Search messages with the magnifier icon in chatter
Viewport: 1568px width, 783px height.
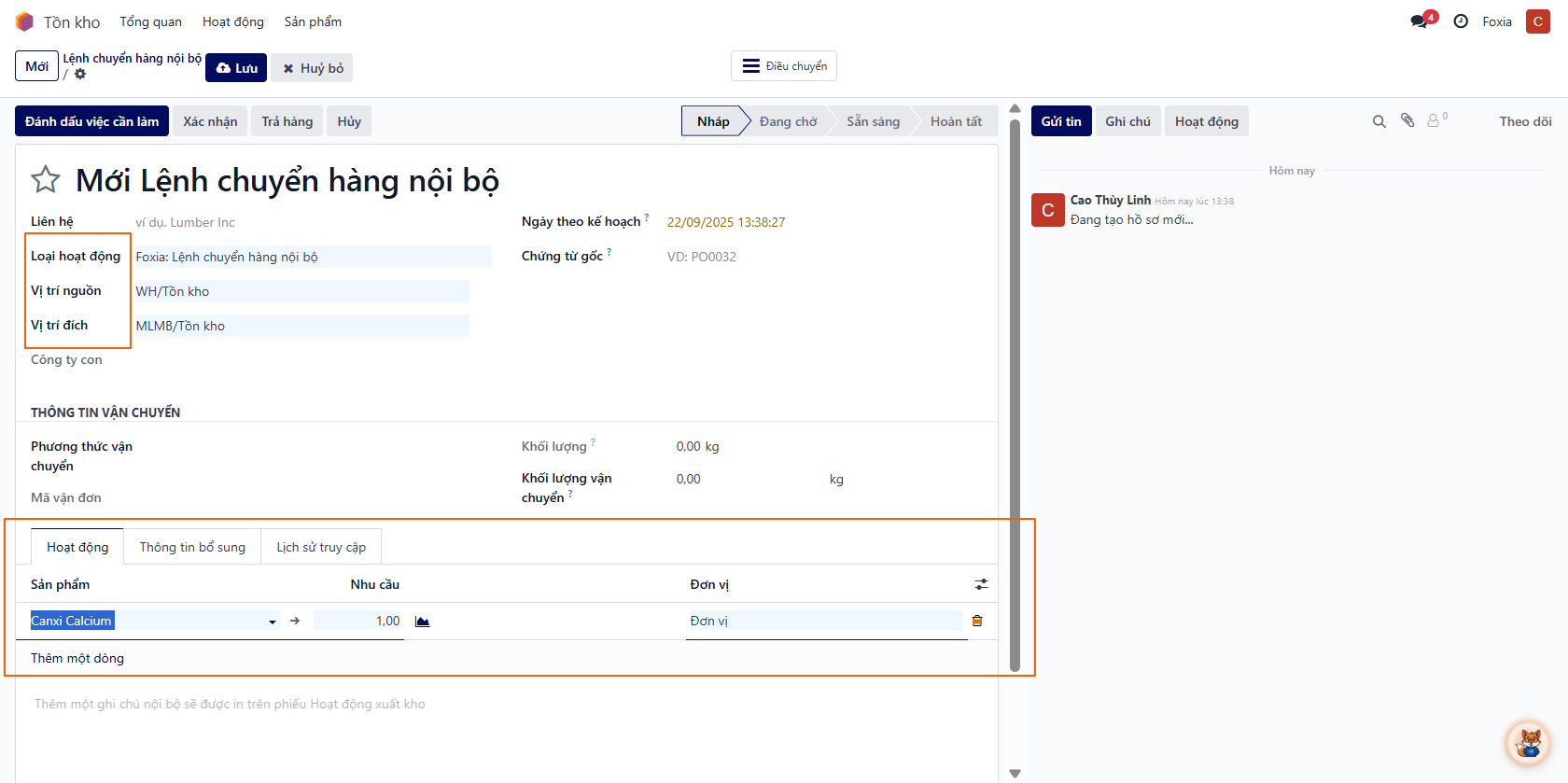(1379, 121)
